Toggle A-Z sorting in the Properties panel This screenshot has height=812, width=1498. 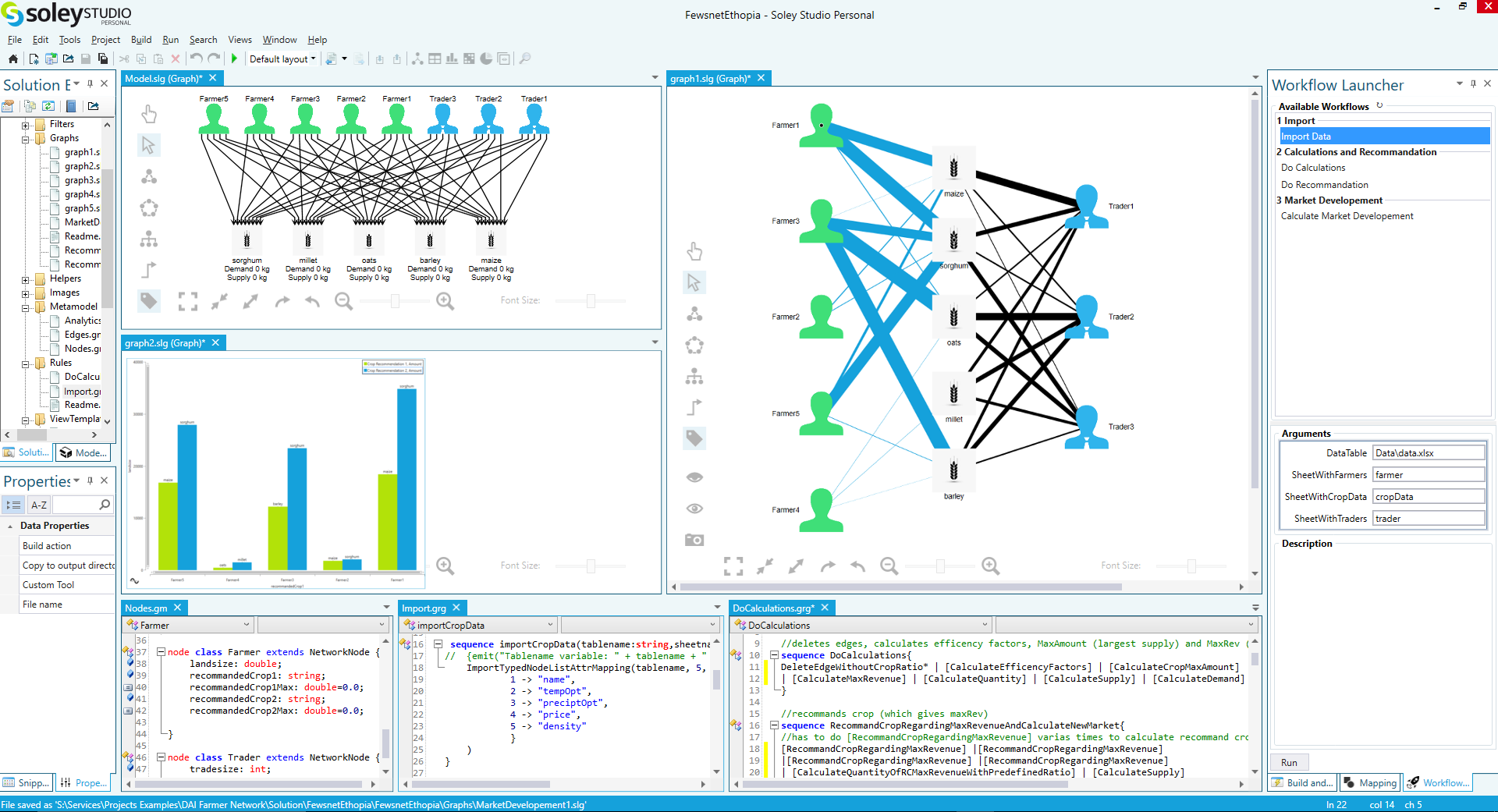click(x=39, y=505)
